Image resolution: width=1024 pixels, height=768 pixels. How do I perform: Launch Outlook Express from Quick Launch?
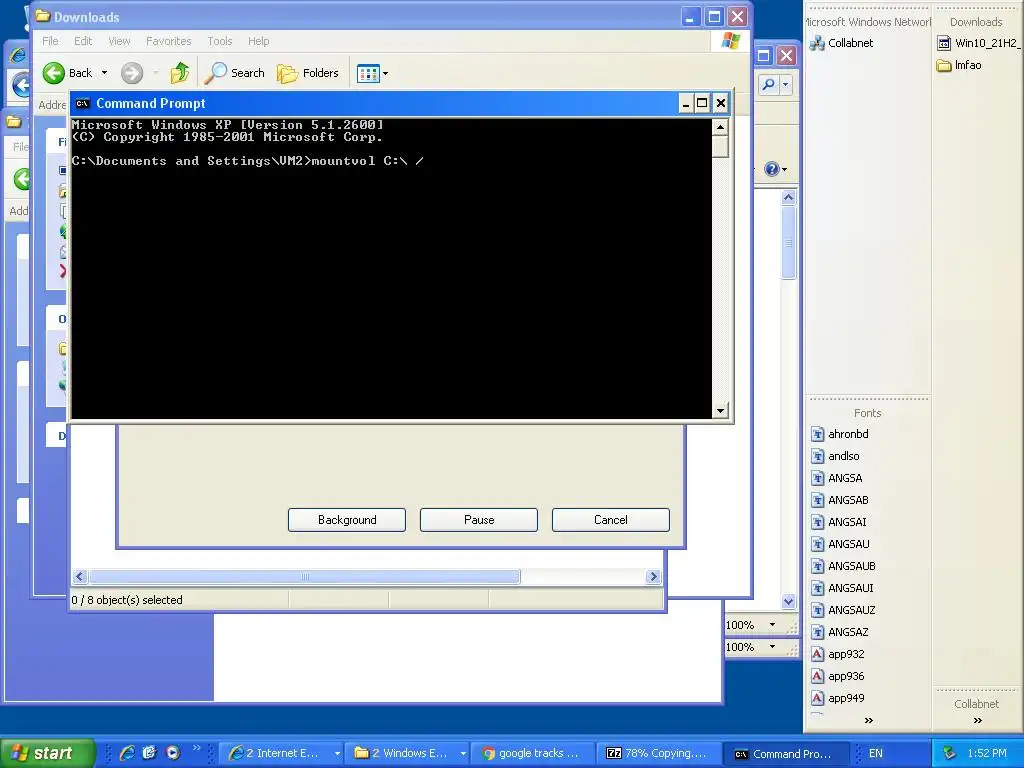pyautogui.click(x=150, y=753)
